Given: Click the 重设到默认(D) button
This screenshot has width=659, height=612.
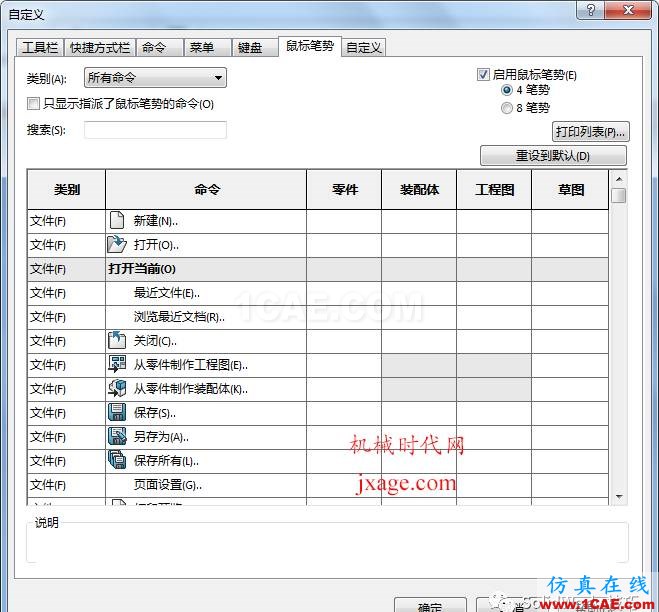Looking at the screenshot, I should 553,156.
